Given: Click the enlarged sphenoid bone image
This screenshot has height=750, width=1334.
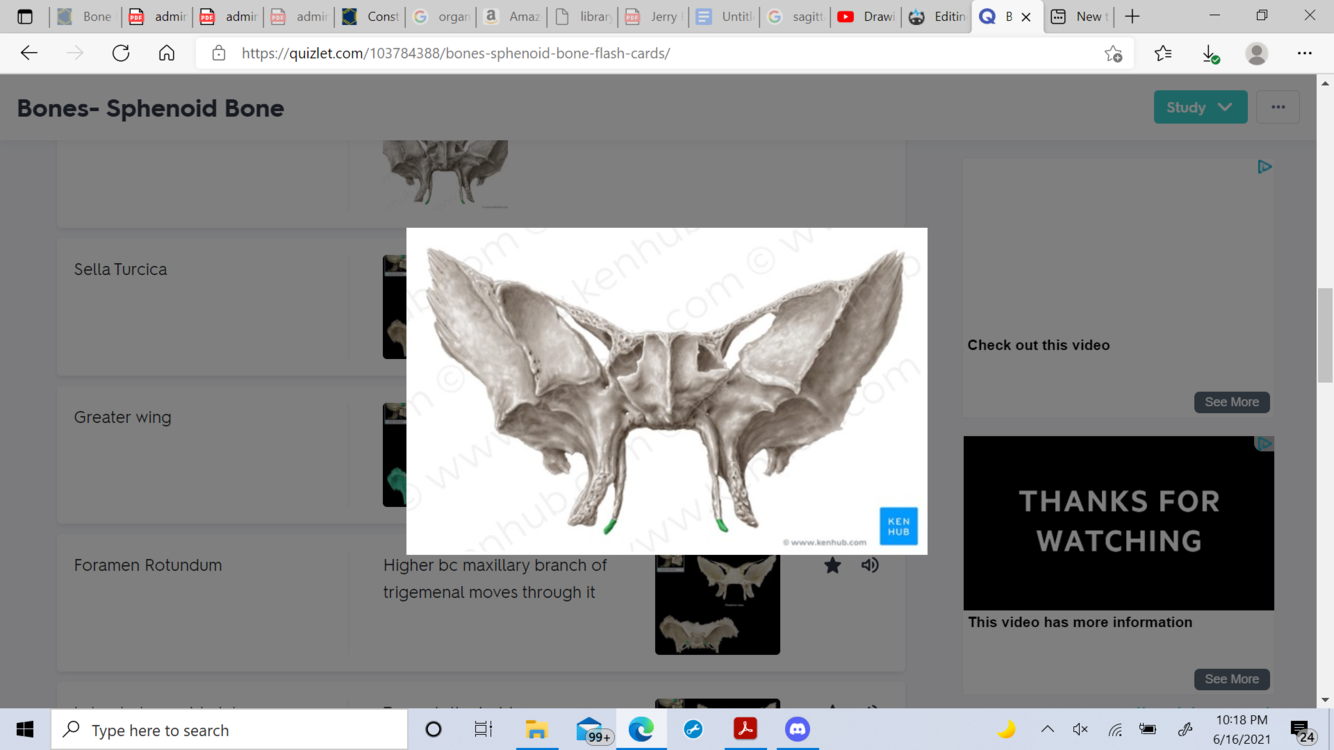Looking at the screenshot, I should click(x=666, y=391).
